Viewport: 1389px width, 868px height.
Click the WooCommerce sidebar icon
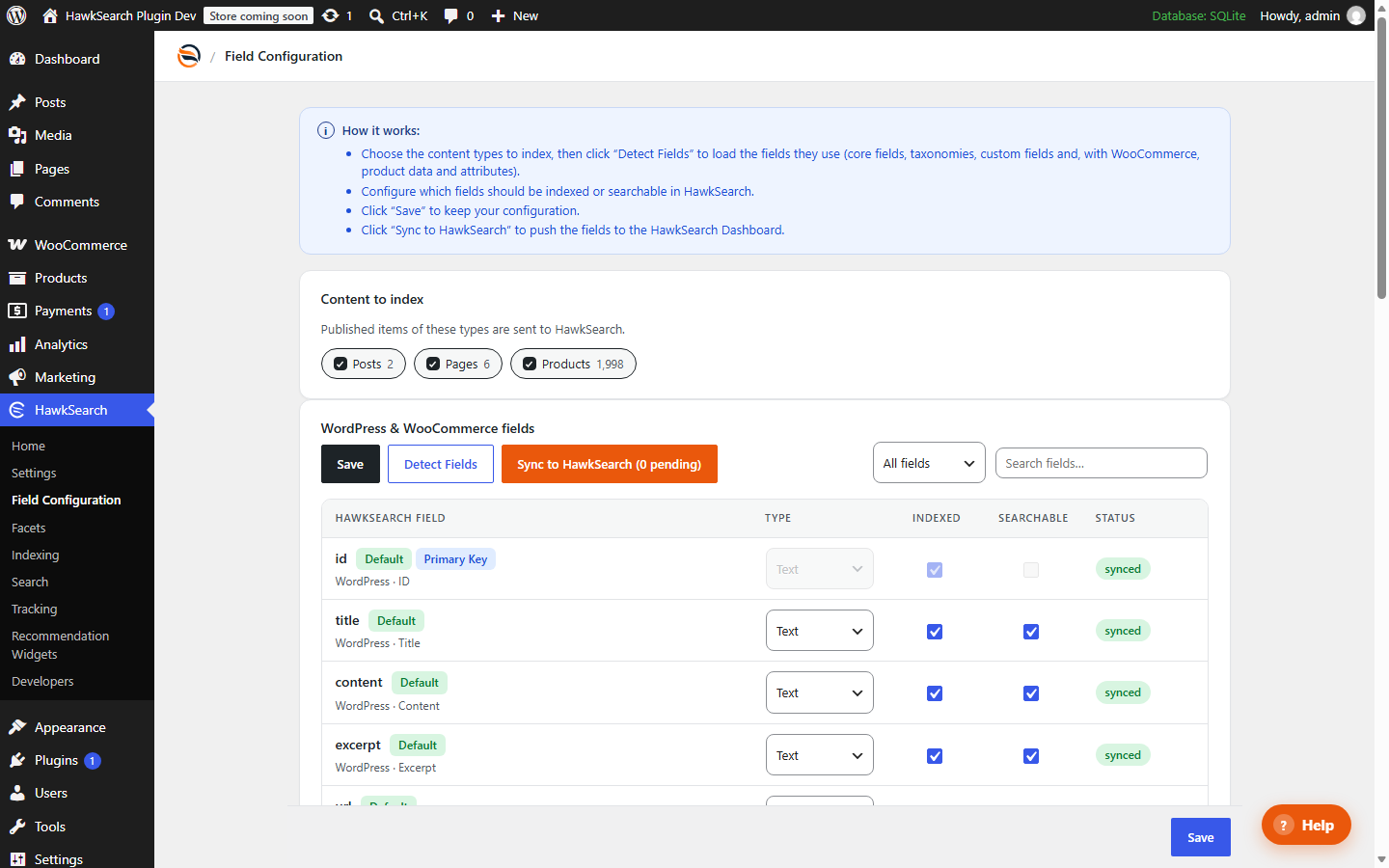coord(17,245)
